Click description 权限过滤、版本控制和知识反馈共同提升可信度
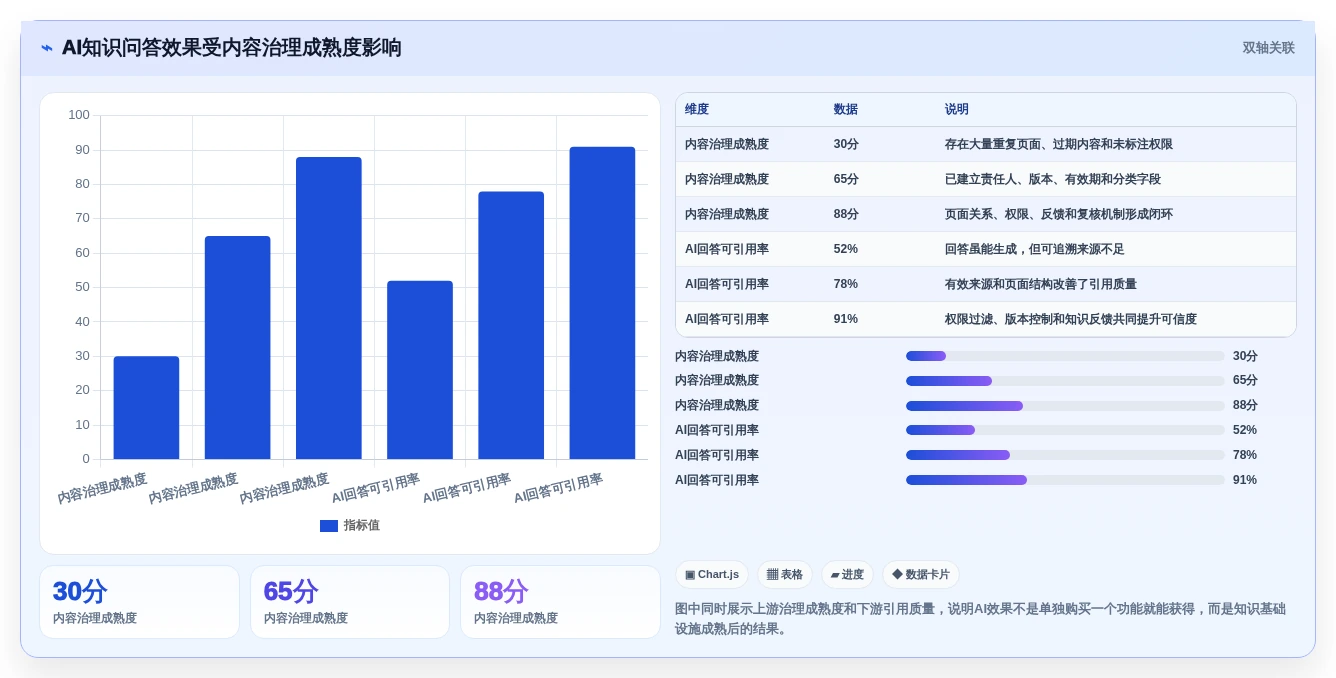1336x678 pixels. pyautogui.click(x=1071, y=320)
